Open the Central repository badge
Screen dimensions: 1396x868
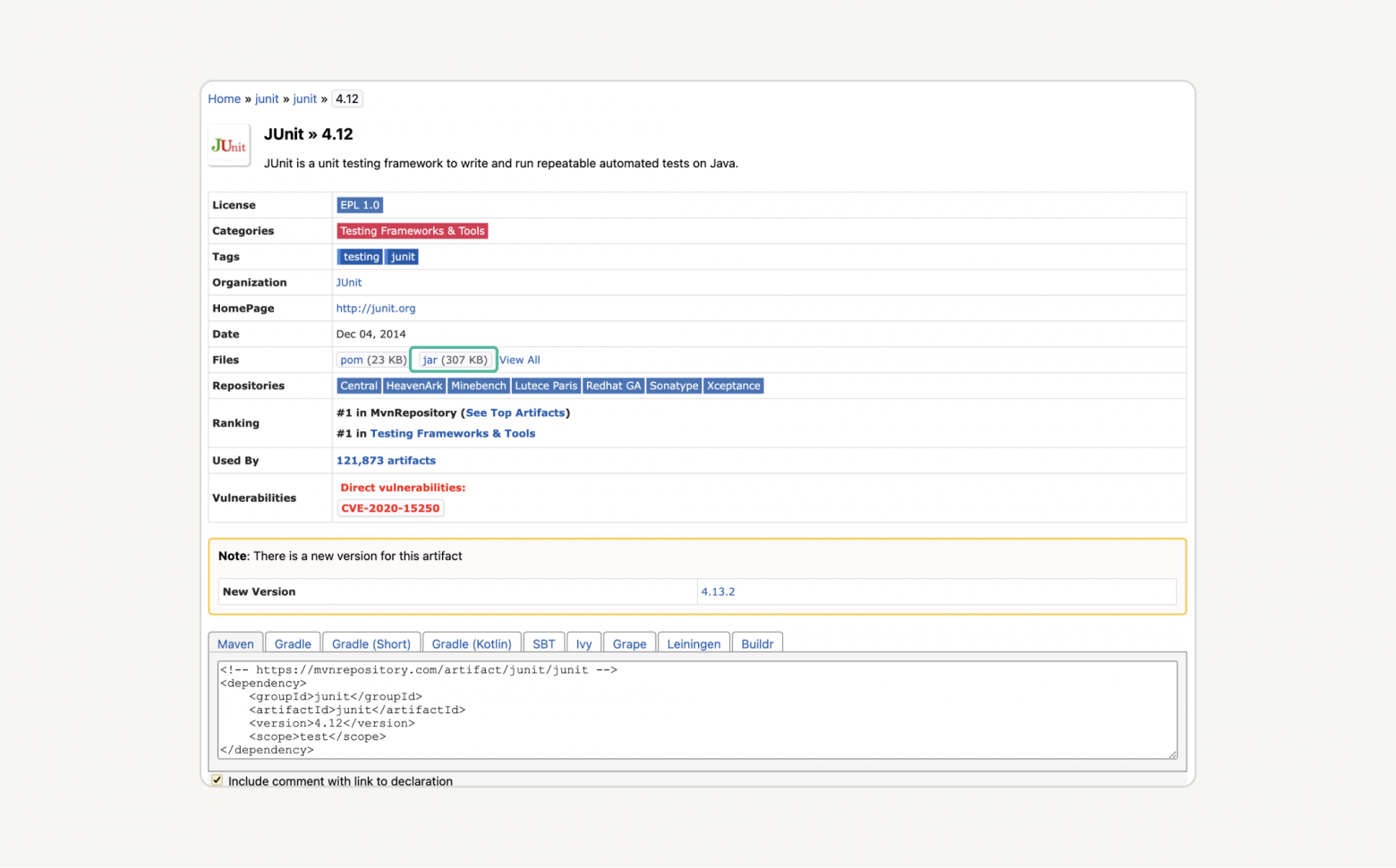click(359, 386)
